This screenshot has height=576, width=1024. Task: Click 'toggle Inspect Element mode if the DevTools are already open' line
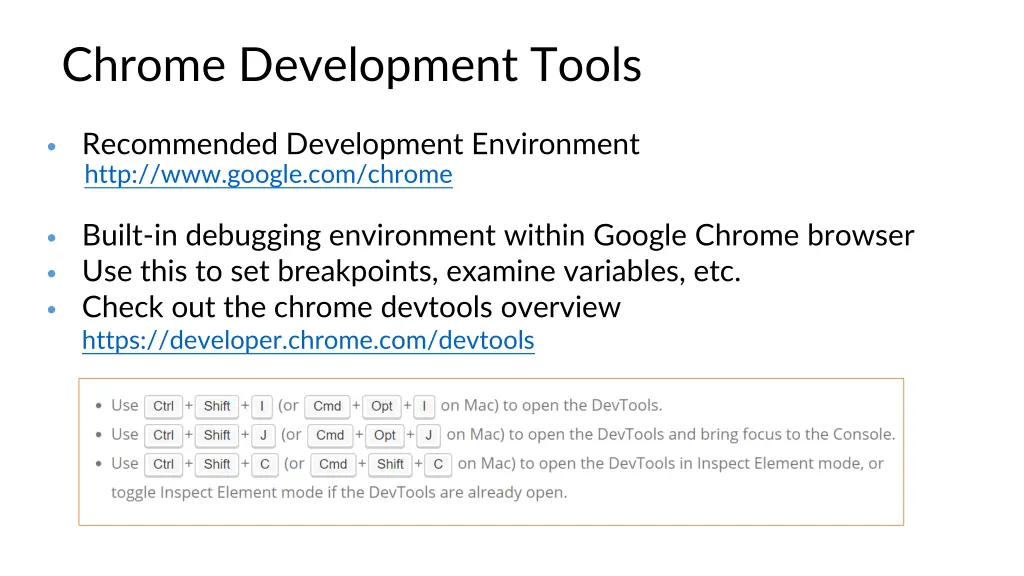[x=339, y=492]
